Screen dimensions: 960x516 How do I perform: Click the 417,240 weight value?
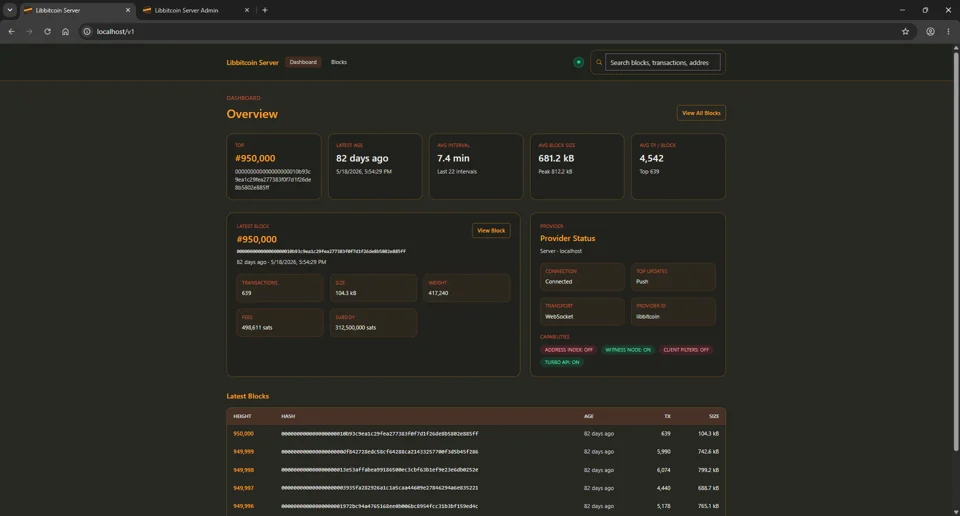(438, 293)
